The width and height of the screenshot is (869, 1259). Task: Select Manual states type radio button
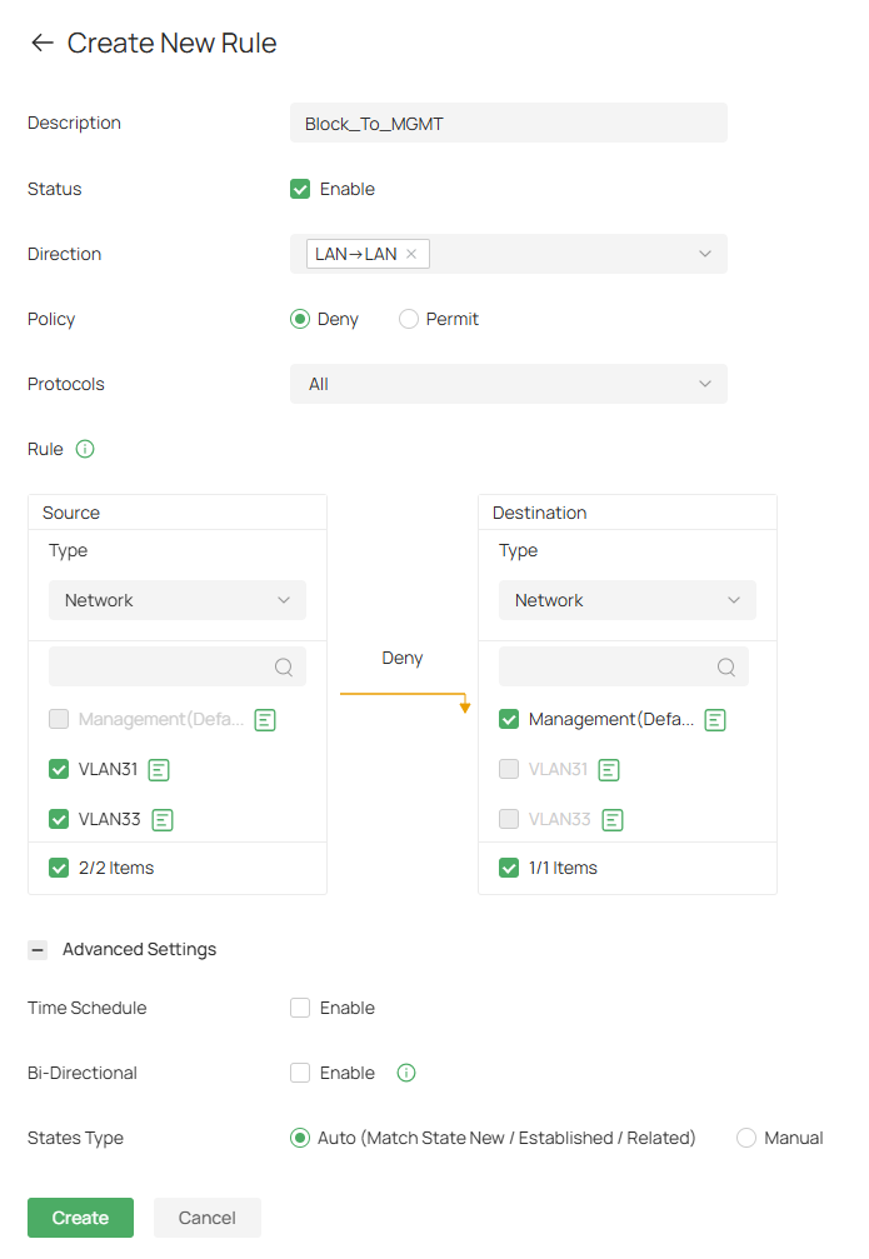click(x=746, y=1138)
